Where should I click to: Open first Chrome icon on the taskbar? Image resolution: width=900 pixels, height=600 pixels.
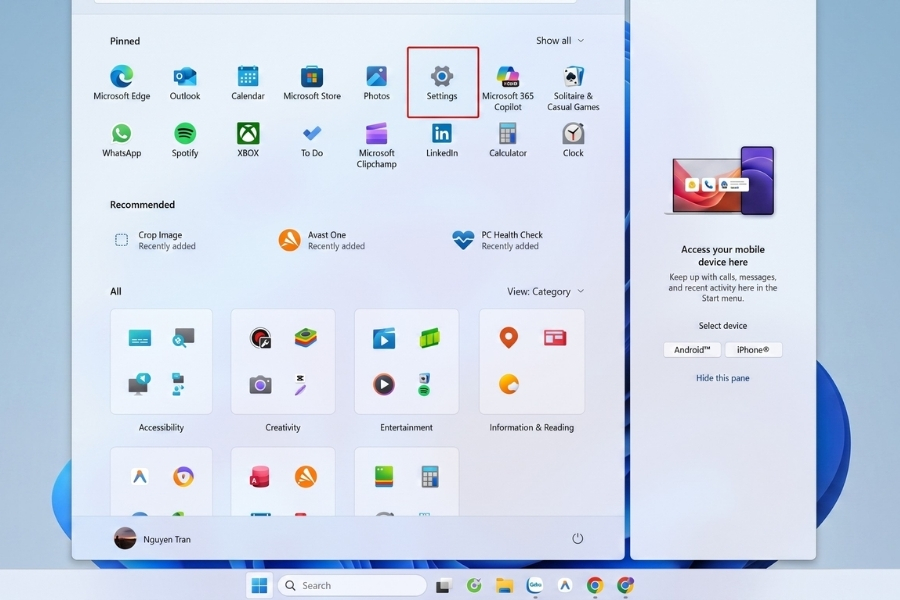(595, 585)
